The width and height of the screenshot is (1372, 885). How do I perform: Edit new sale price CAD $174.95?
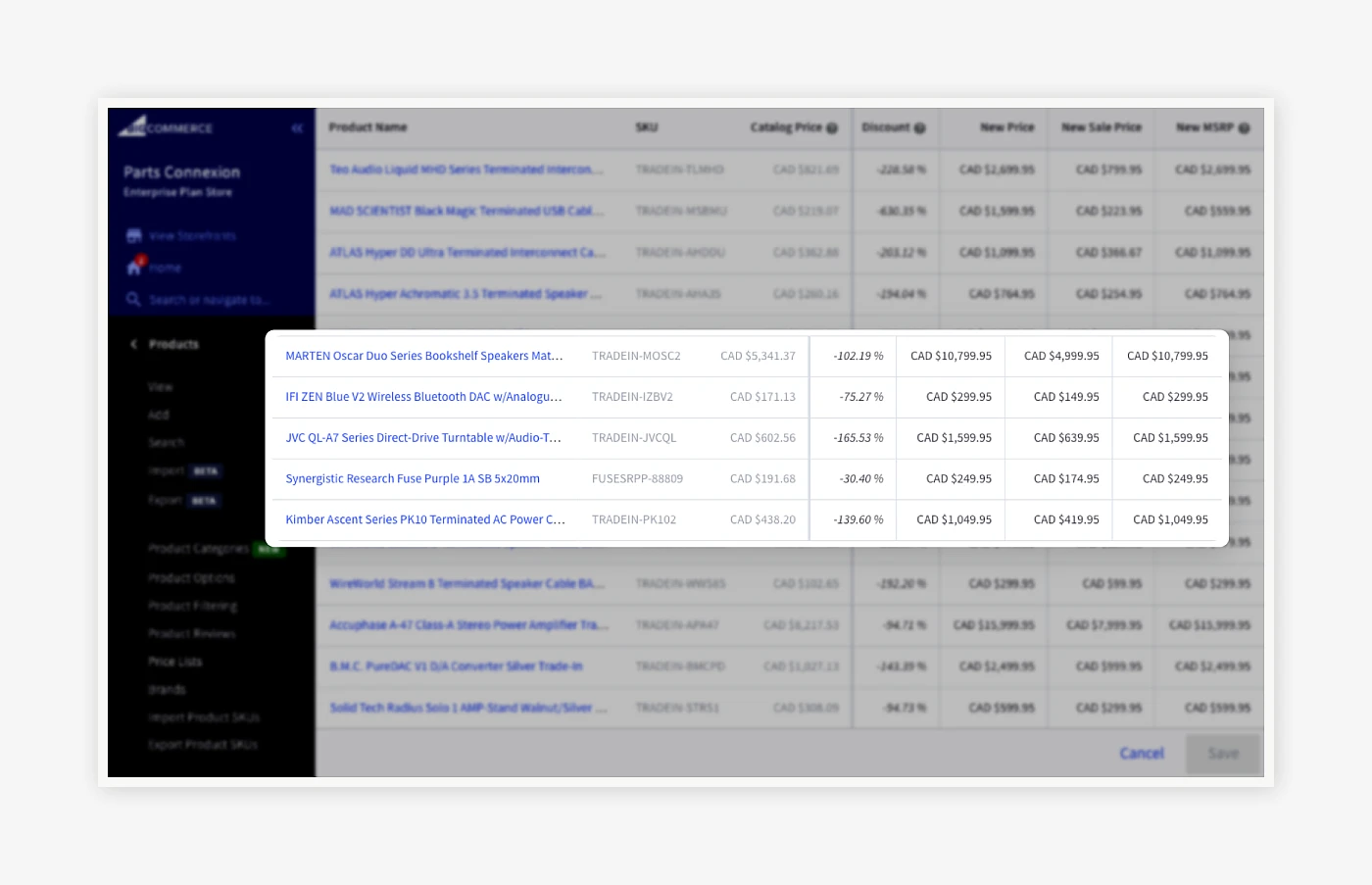(1059, 479)
